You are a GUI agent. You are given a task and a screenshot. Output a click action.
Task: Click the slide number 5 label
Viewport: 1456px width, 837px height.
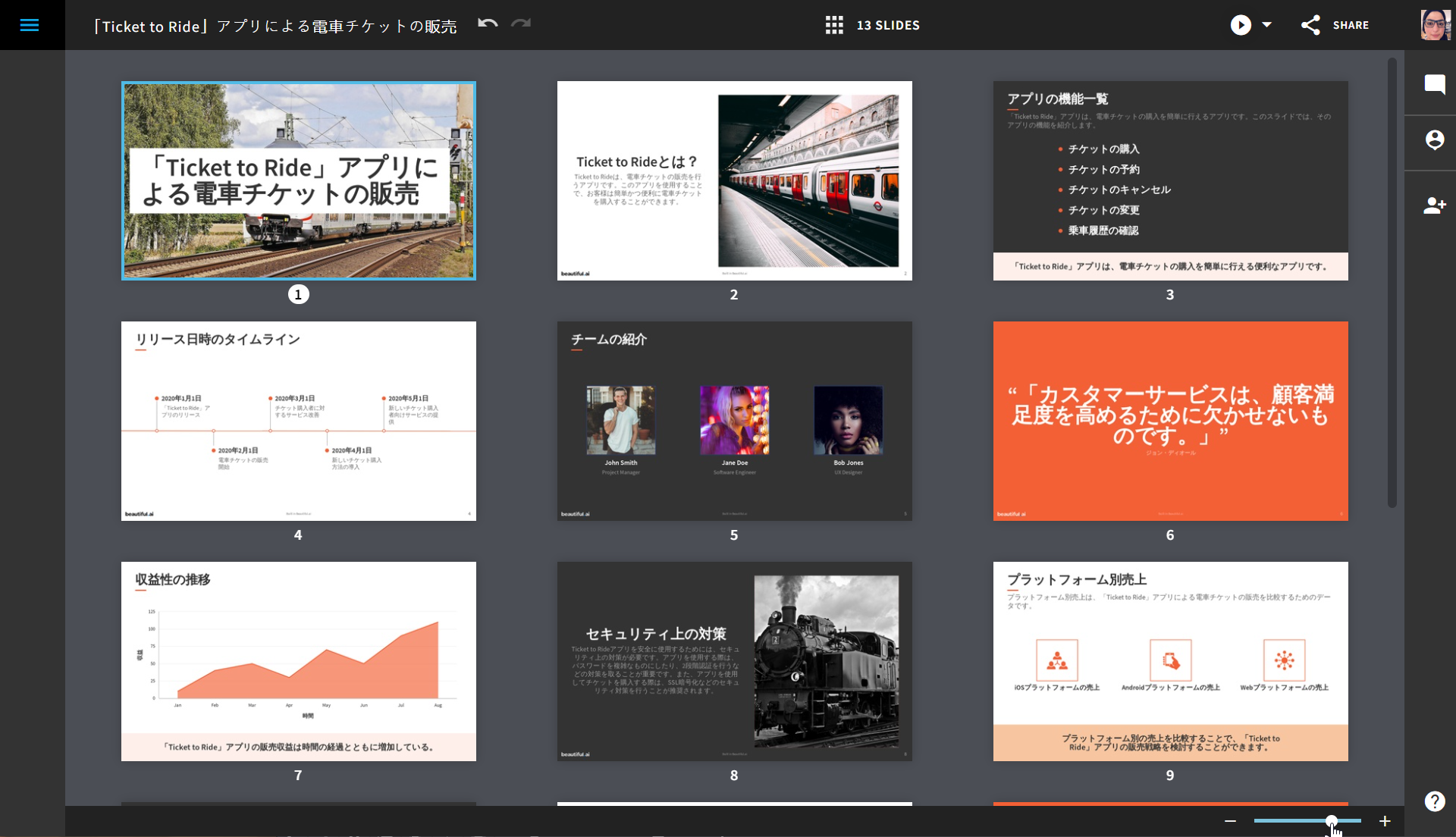point(734,535)
